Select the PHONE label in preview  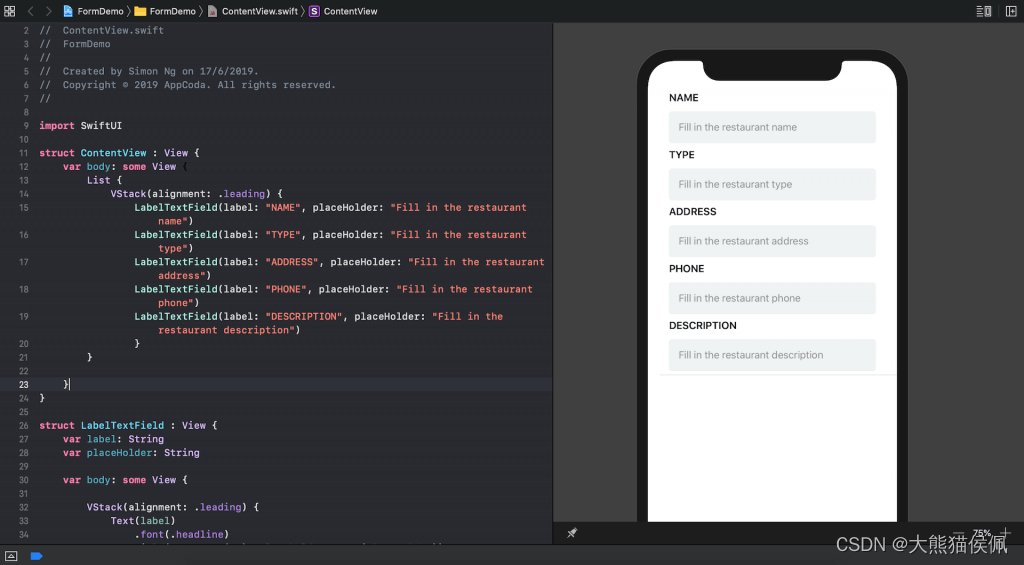[686, 268]
